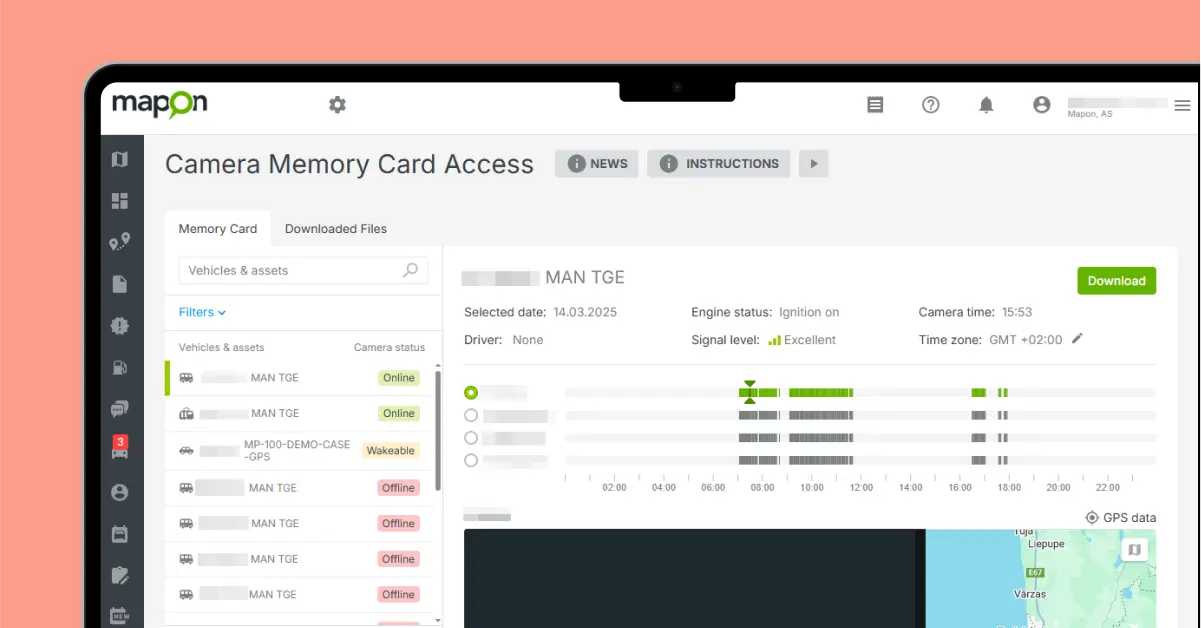Open the Instructions button

[x=718, y=164]
